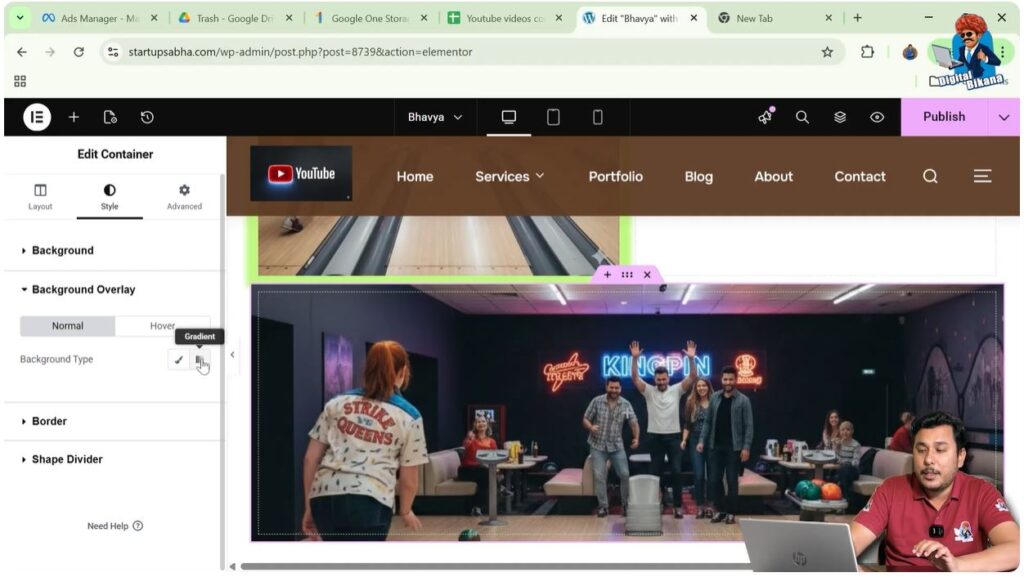Open the Finder search icon
Image resolution: width=1024 pixels, height=577 pixels.
[x=802, y=117]
